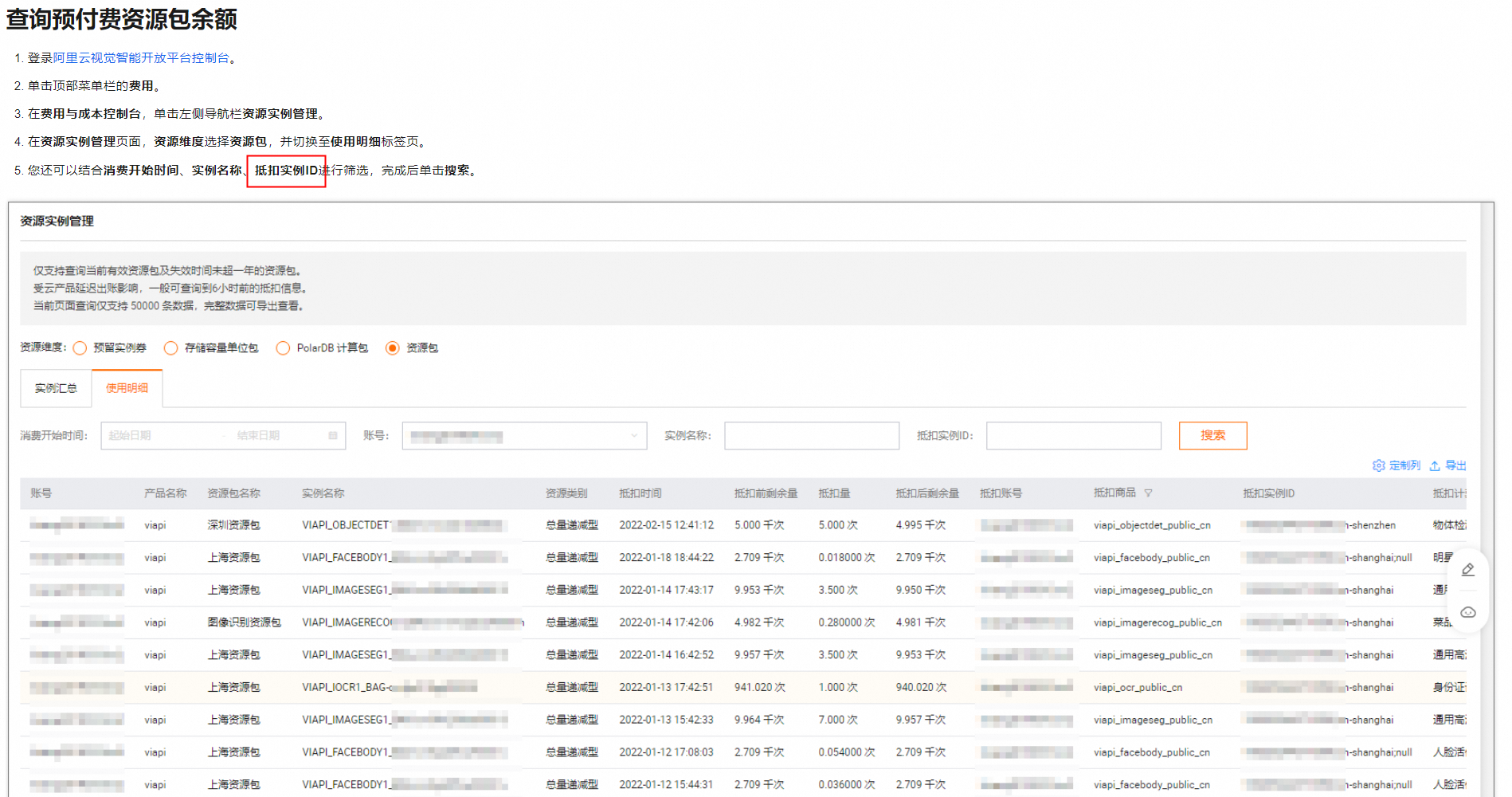The width and height of the screenshot is (1512, 797).
Task: Switch to the 使用明细 tab
Action: click(127, 388)
